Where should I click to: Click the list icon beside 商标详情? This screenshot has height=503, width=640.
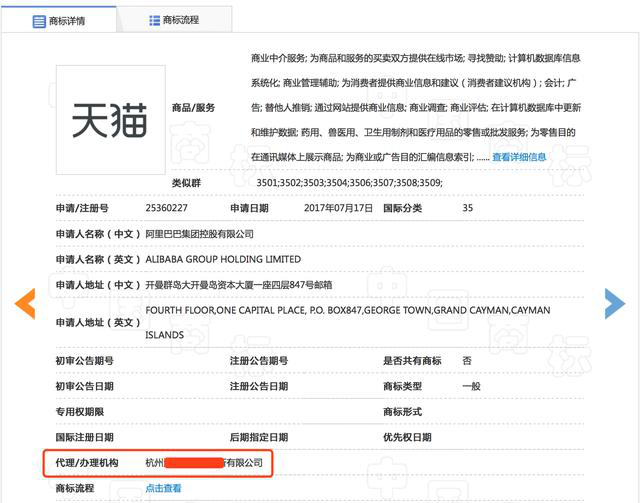[x=39, y=20]
